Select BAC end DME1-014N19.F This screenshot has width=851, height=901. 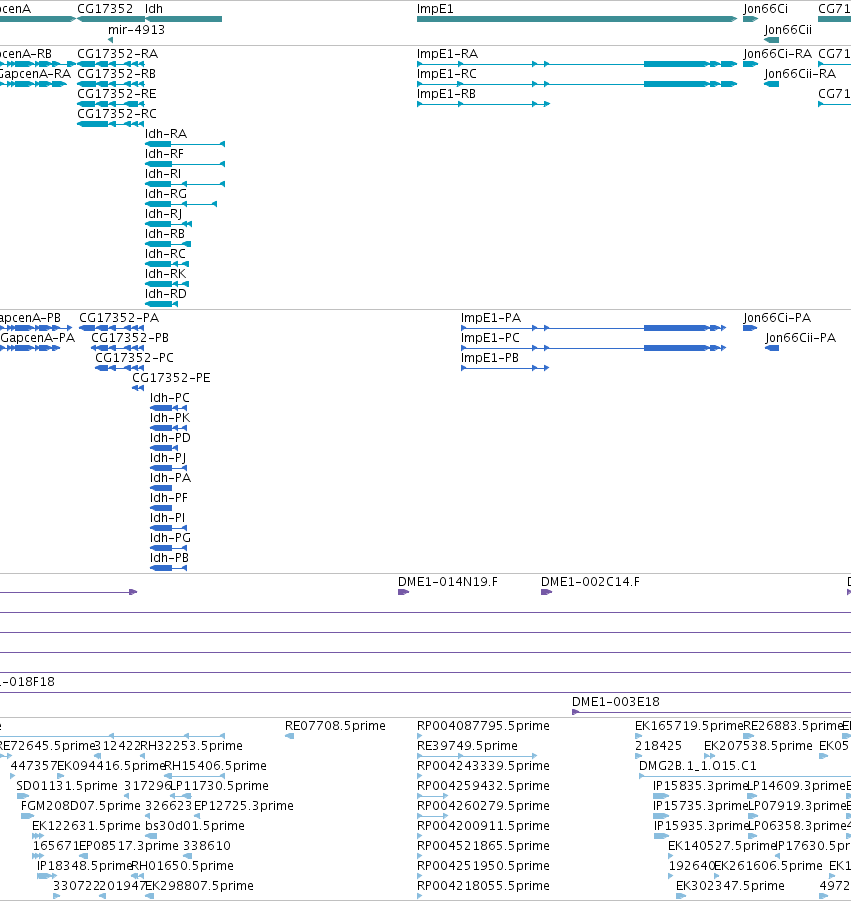(448, 582)
